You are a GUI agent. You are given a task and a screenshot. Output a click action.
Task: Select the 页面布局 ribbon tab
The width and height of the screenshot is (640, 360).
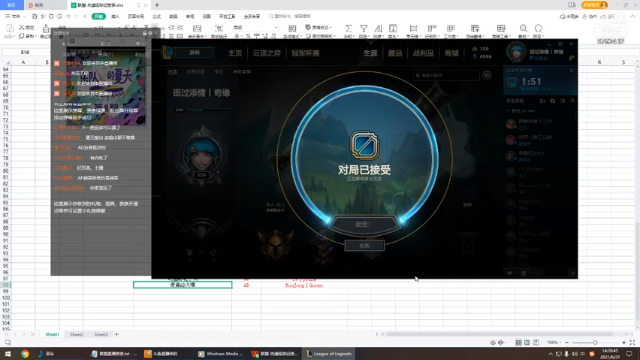point(136,16)
